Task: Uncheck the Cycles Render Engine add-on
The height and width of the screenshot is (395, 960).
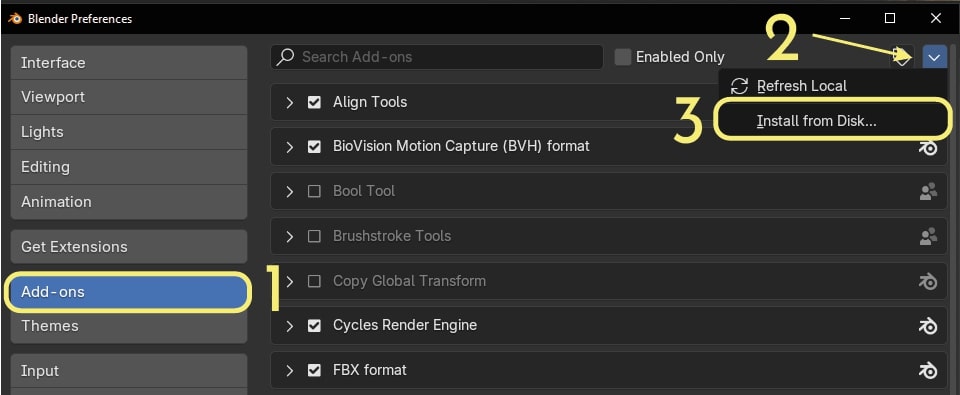Action: (x=314, y=326)
